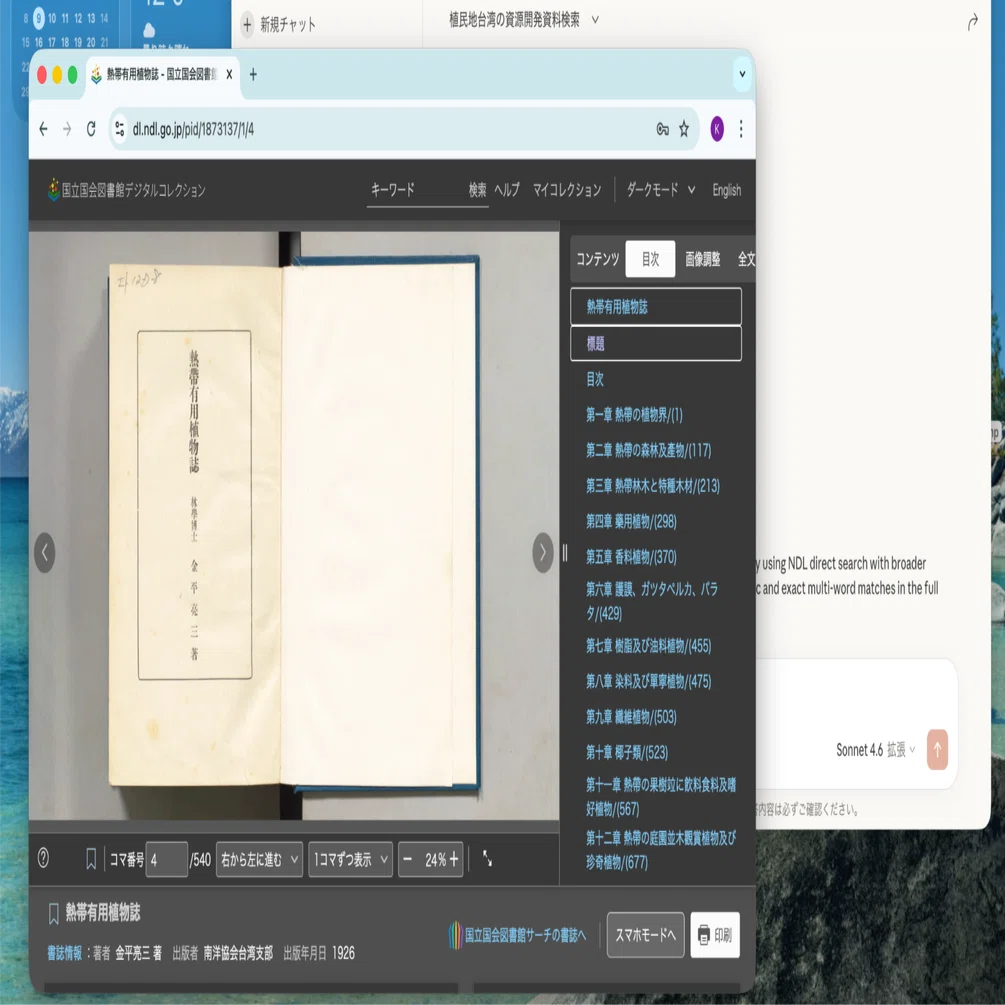Select the 目次 tab
Image resolution: width=1005 pixels, height=1005 pixels.
click(650, 259)
